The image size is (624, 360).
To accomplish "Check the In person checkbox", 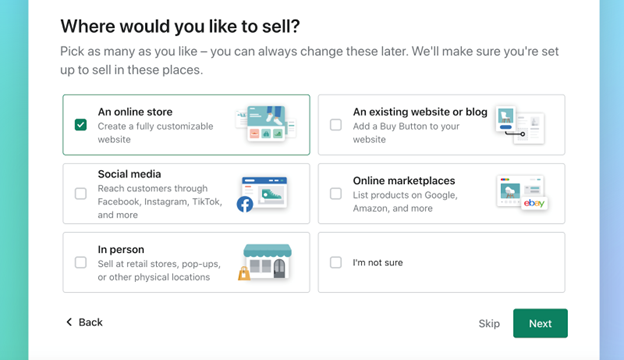I will pos(81,263).
